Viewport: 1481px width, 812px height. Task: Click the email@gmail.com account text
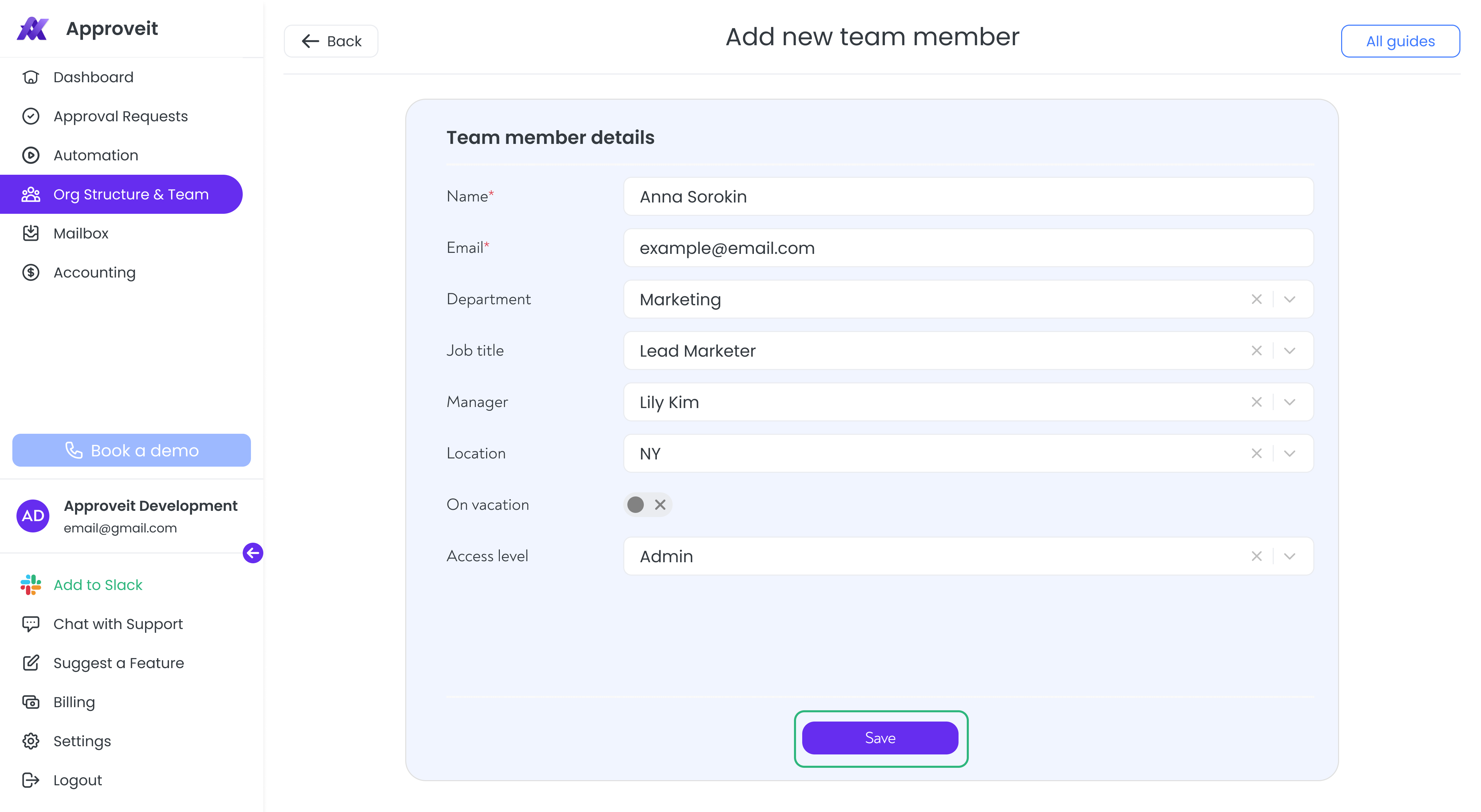pyautogui.click(x=120, y=528)
